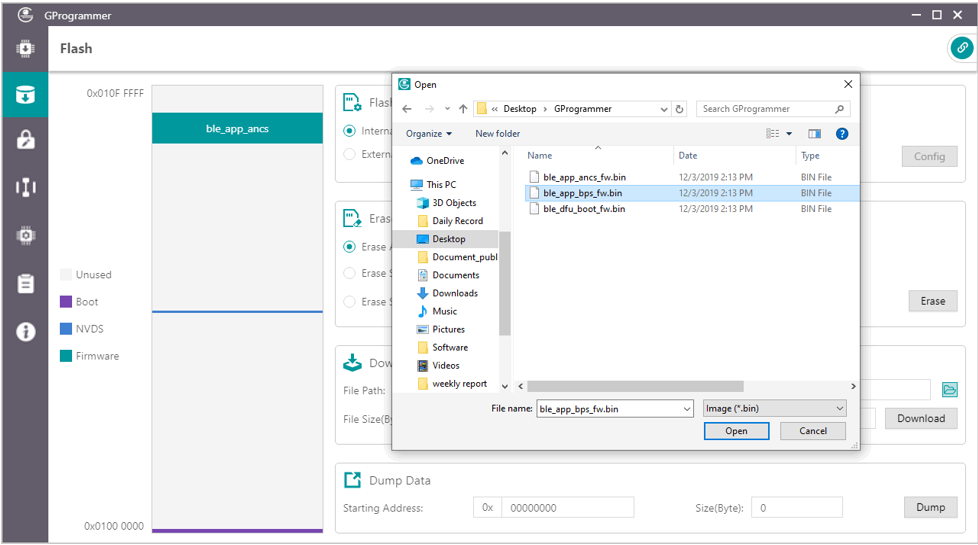Select the third Erase radio option
978x545 pixels.
click(349, 302)
